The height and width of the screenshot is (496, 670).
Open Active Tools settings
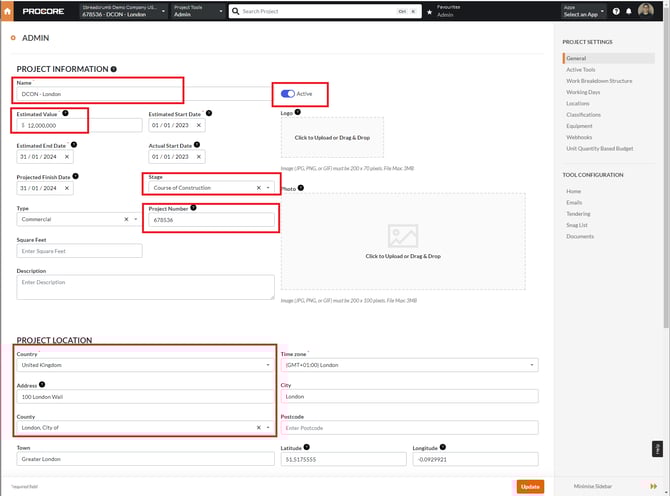coord(581,70)
